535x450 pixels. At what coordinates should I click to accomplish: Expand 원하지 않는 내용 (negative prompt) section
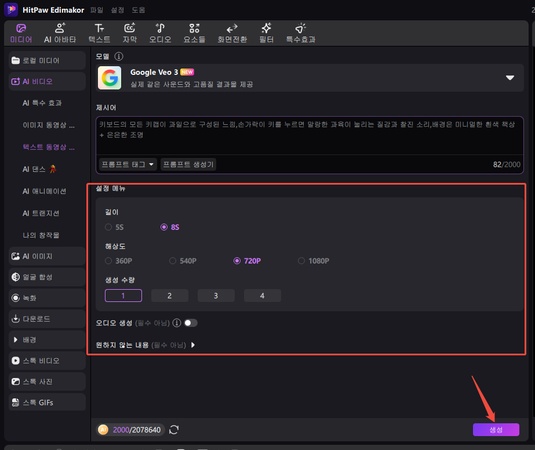tap(193, 345)
